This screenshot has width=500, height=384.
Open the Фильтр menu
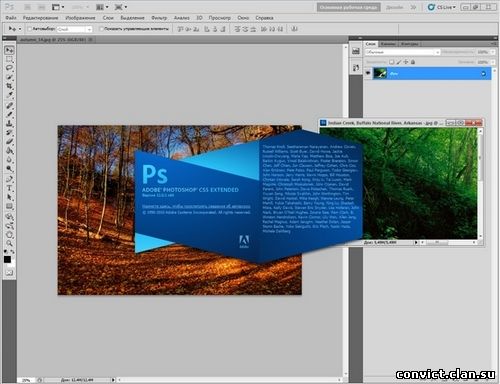pyautogui.click(x=159, y=18)
